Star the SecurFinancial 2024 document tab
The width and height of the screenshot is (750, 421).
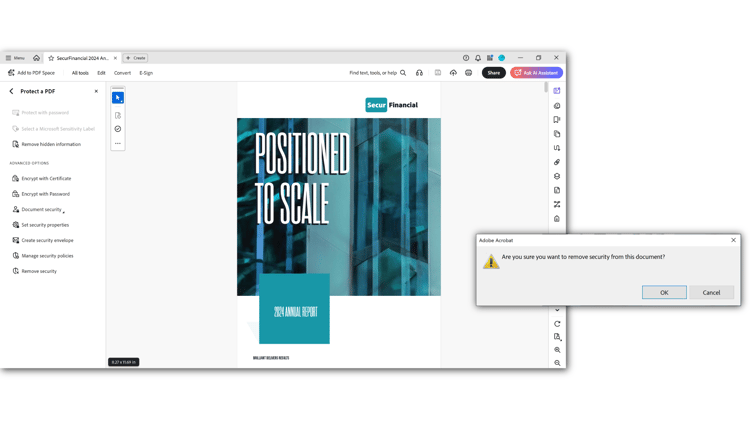point(51,58)
